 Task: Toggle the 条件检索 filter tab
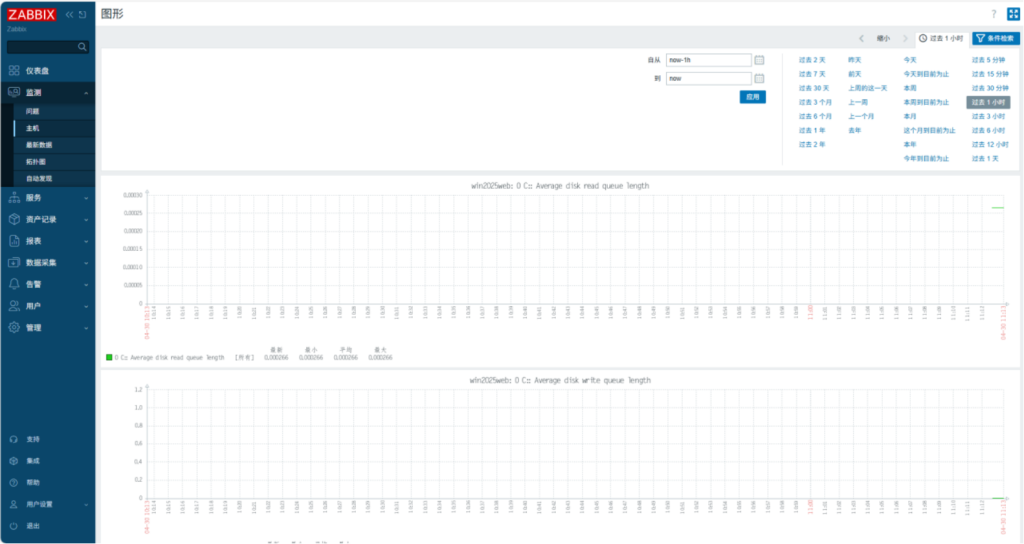coord(996,38)
